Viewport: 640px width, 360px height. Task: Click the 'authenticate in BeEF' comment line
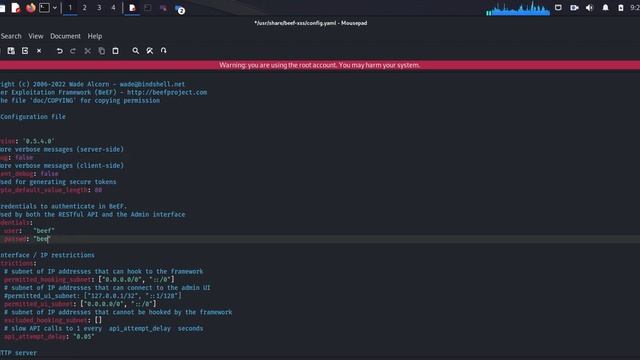tap(63, 206)
